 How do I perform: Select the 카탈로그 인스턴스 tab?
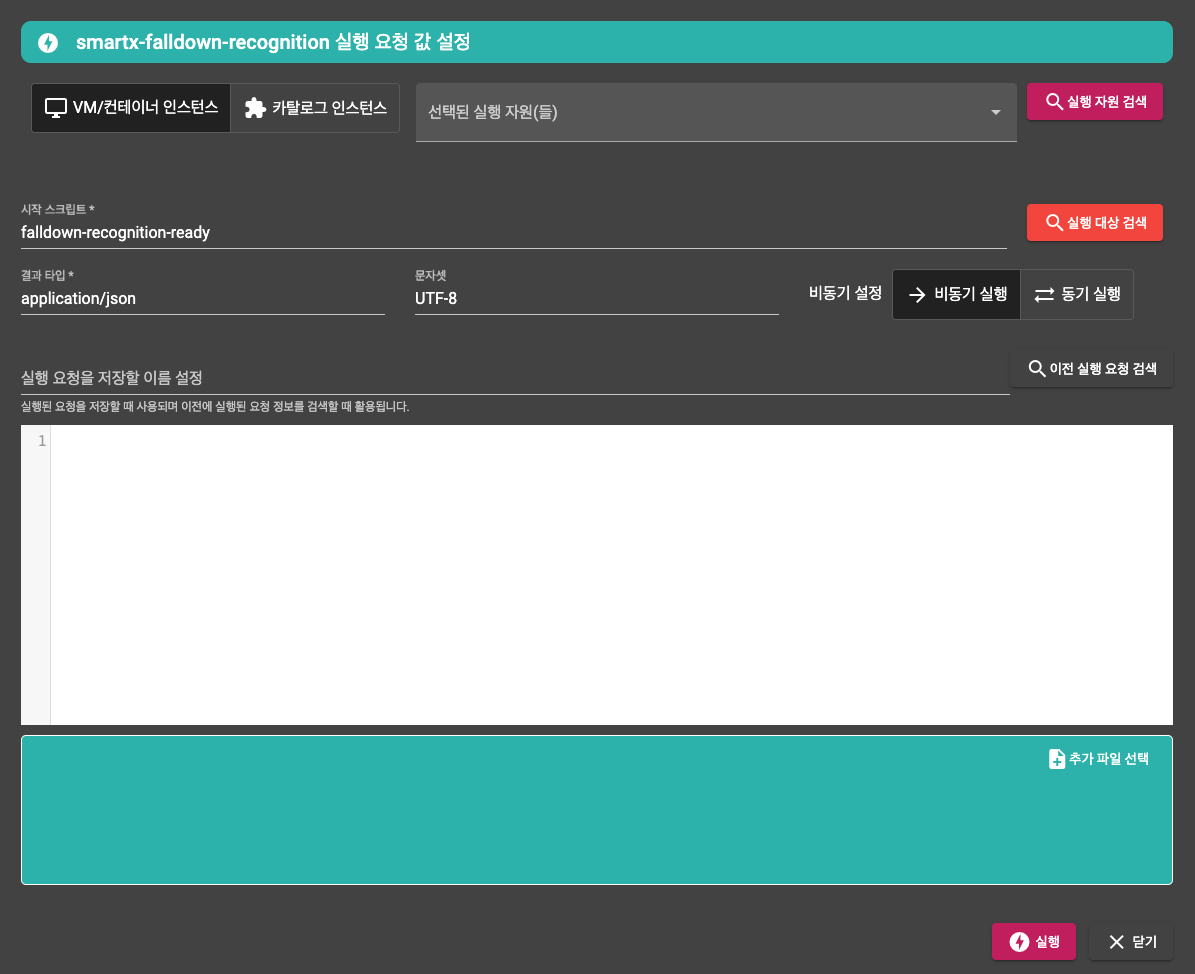(314, 108)
